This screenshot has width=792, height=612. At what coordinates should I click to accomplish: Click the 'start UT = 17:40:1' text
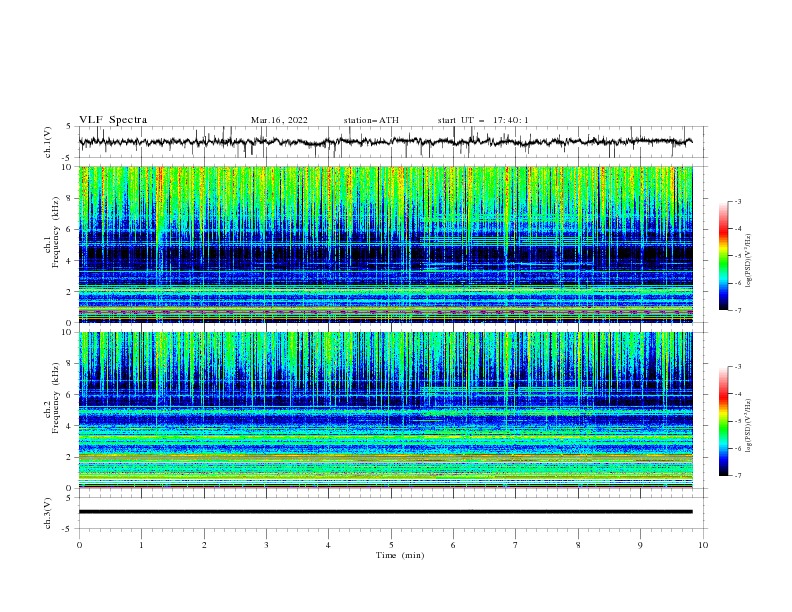pyautogui.click(x=483, y=120)
